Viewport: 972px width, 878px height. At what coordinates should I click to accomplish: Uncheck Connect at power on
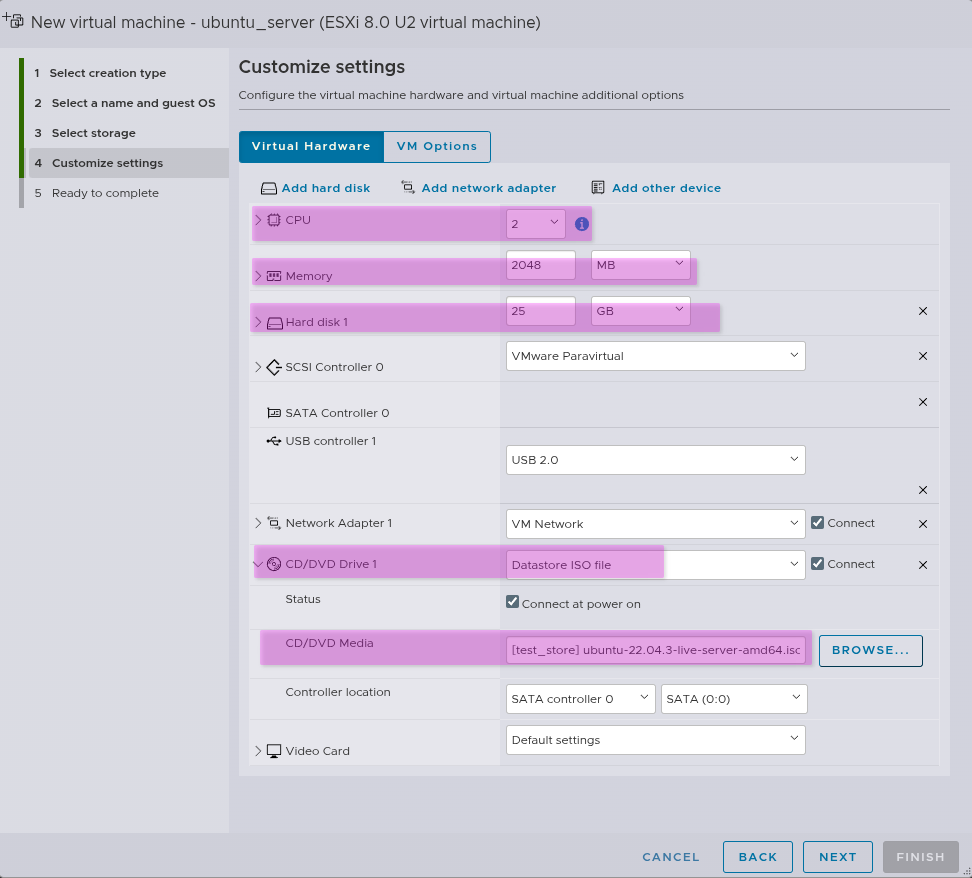pos(513,603)
